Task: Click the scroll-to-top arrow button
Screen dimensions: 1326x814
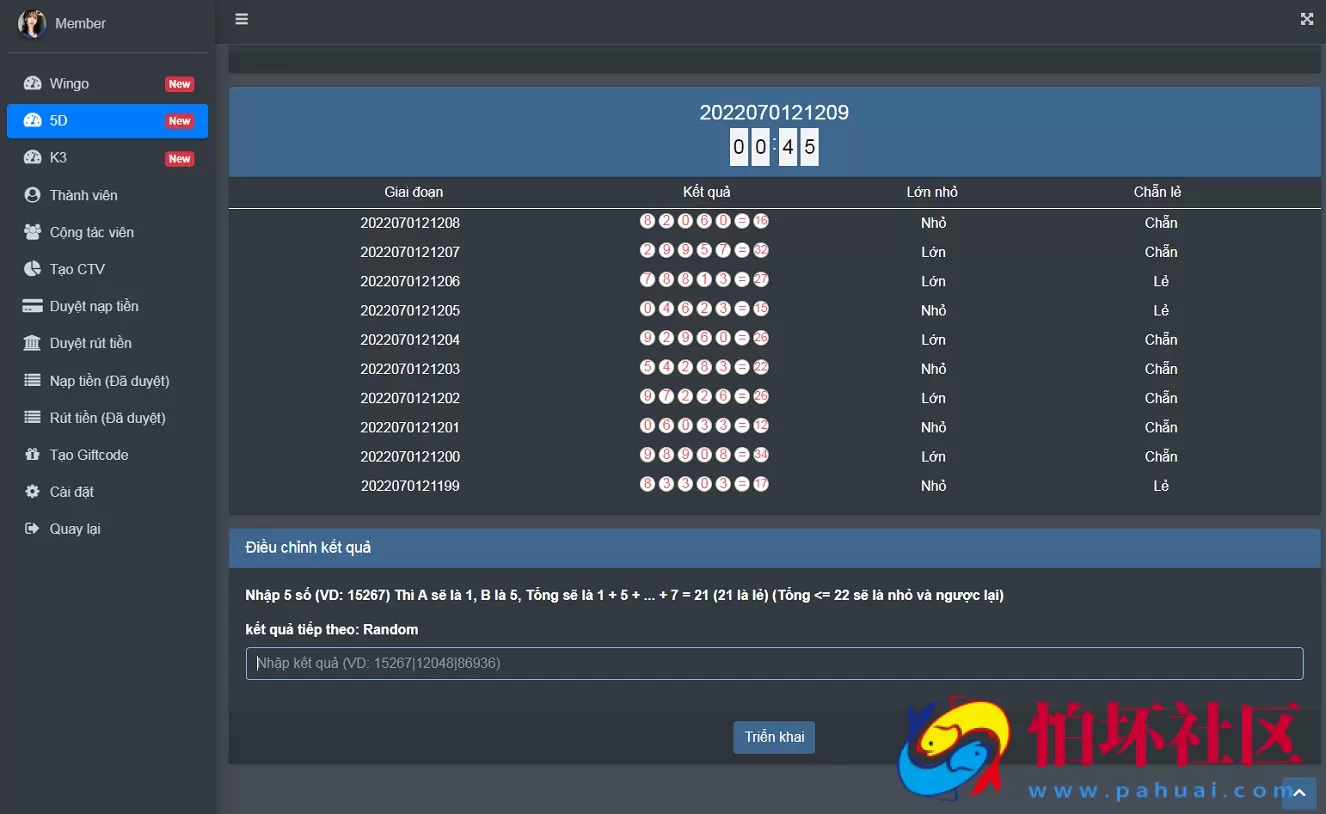Action: pyautogui.click(x=1299, y=793)
